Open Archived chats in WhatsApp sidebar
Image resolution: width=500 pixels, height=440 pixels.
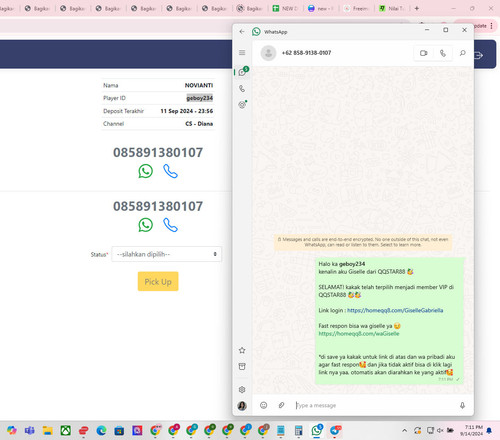point(242,367)
